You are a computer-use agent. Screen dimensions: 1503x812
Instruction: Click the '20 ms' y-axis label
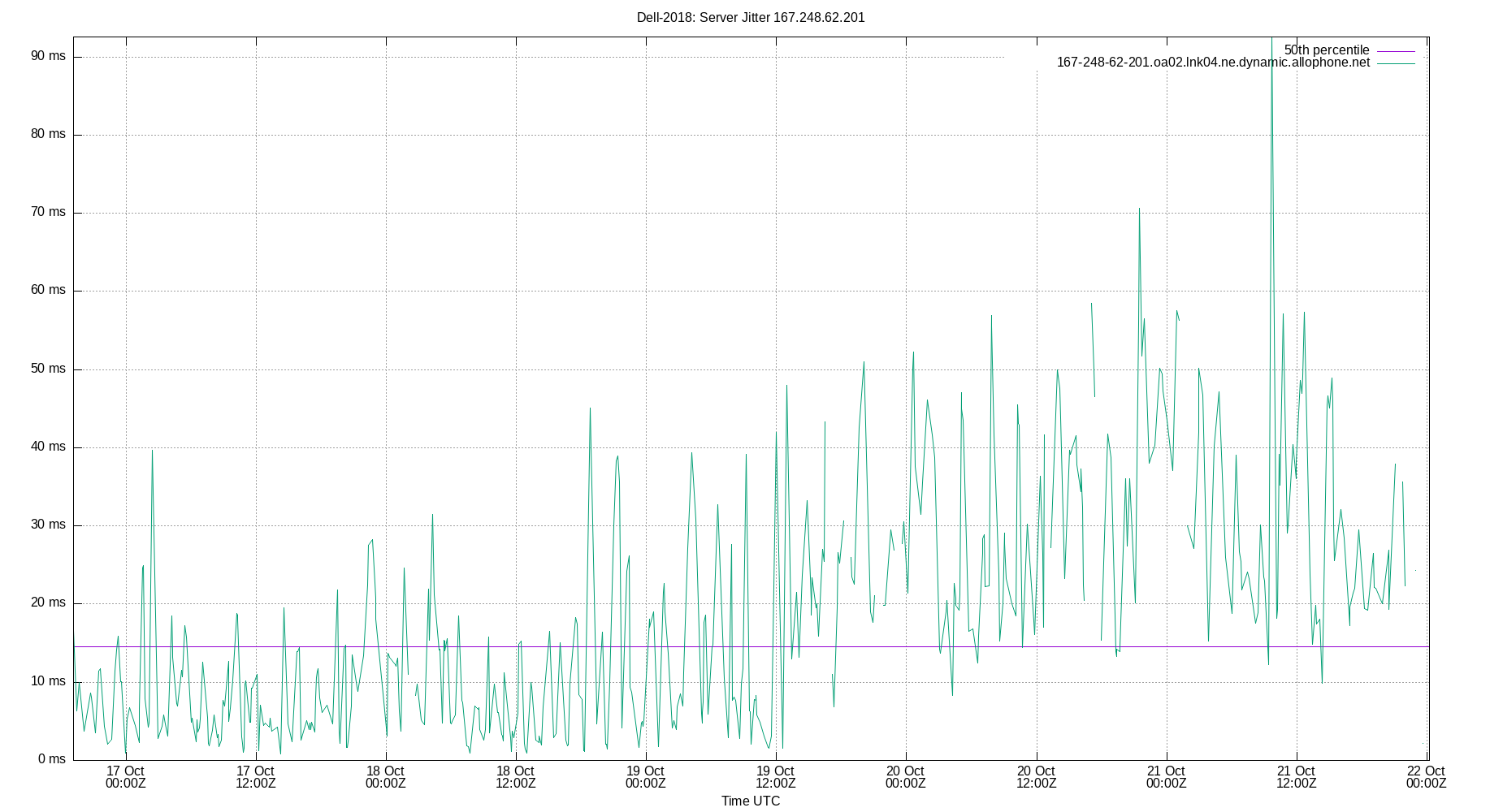click(48, 603)
